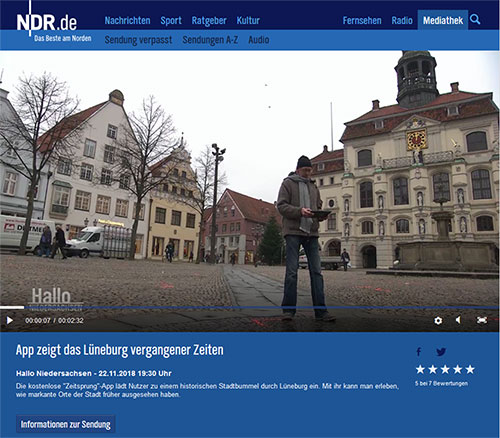Click the video frame of Lüneburg square
This screenshot has width=500, height=438.
pyautogui.click(x=249, y=178)
